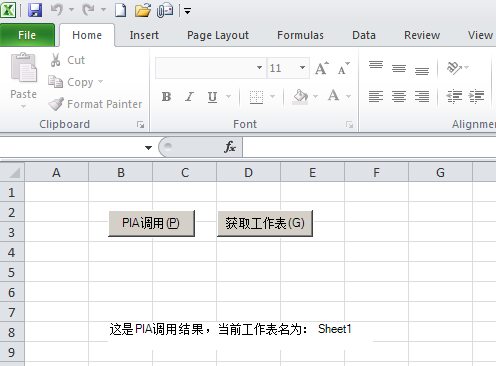
Task: Select Middle Align
Action: coord(399,68)
